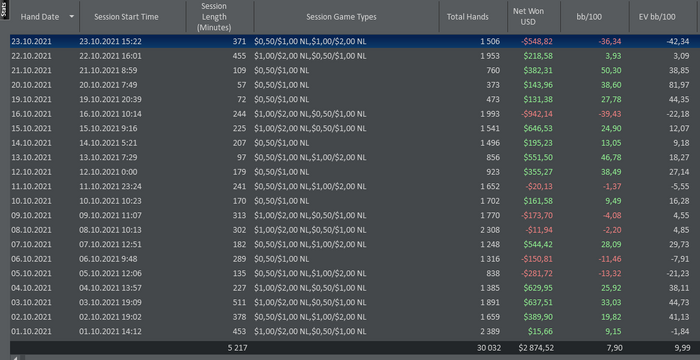Click bb/100 value 46,78
The width and height of the screenshot is (700, 360).
(x=611, y=158)
